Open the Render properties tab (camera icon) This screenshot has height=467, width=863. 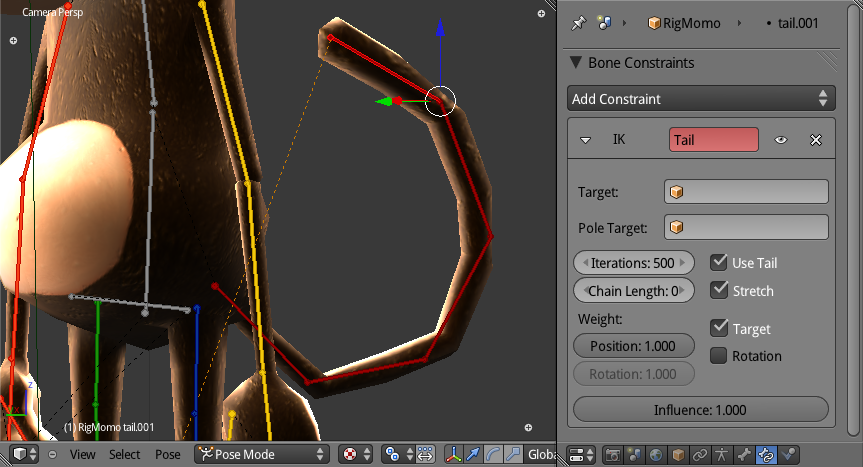tap(612, 454)
